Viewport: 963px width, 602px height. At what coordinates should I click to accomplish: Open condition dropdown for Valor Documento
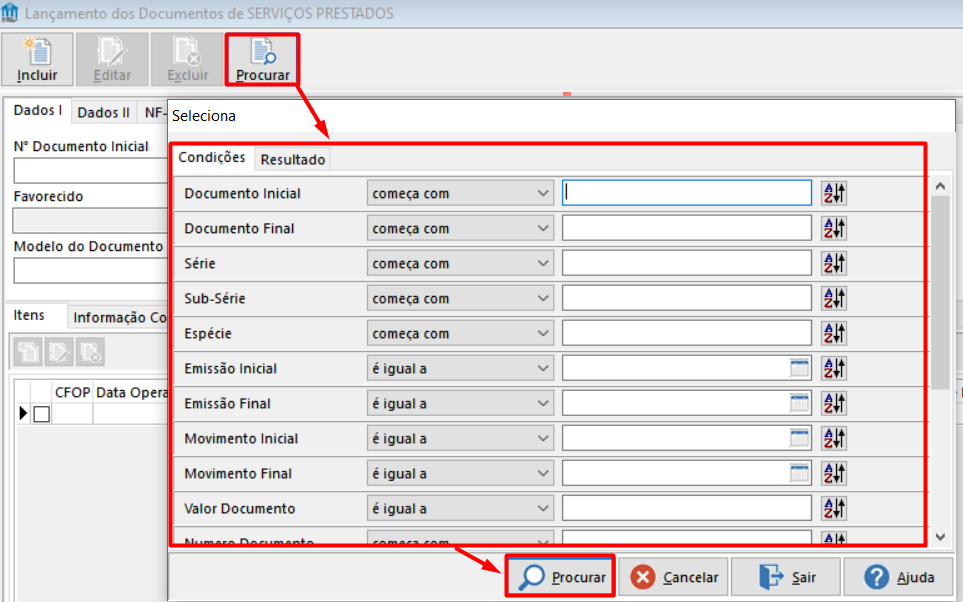pos(460,509)
